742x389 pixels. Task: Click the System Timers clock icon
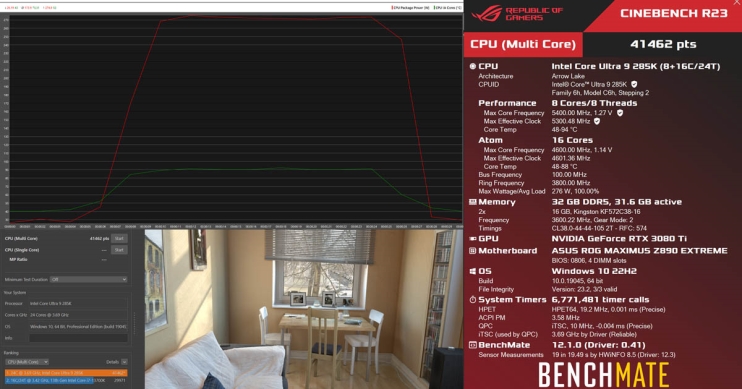[472, 300]
